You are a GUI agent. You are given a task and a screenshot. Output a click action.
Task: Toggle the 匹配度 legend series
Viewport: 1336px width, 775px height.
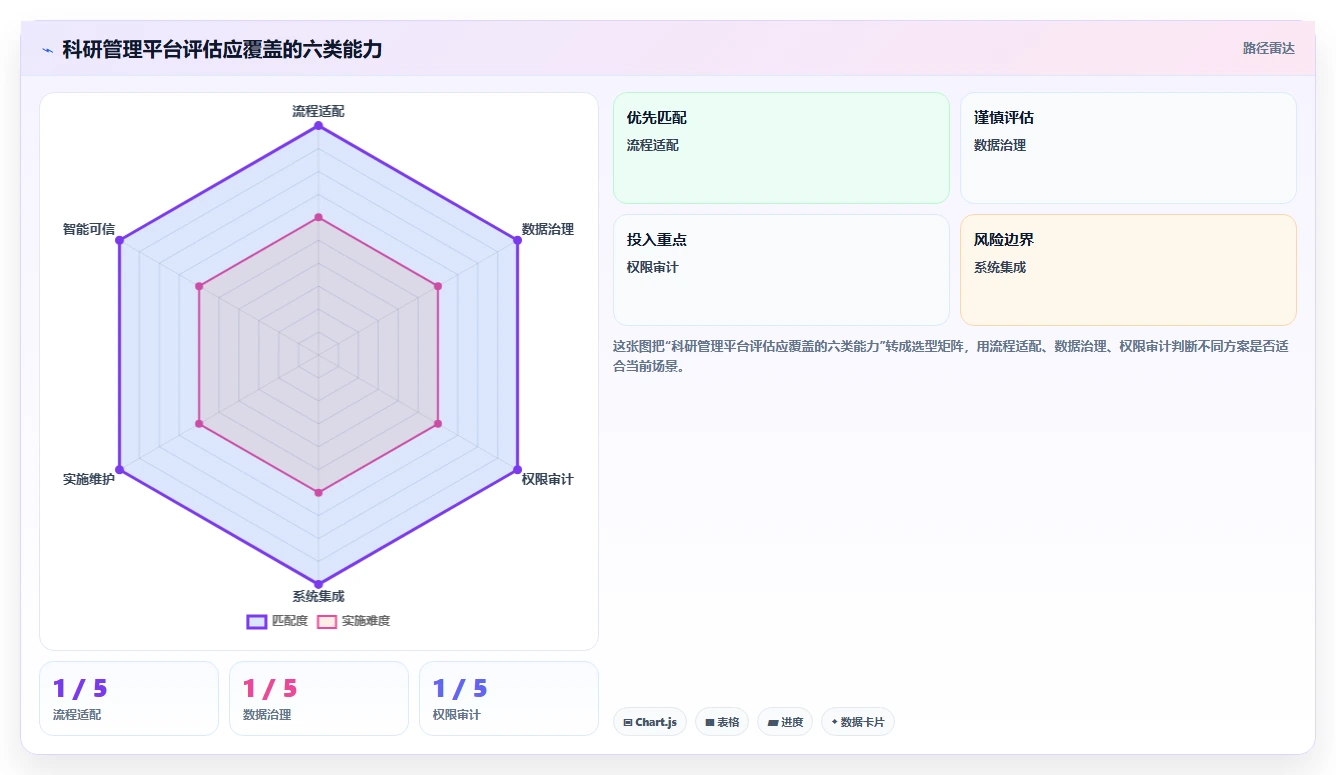[278, 621]
